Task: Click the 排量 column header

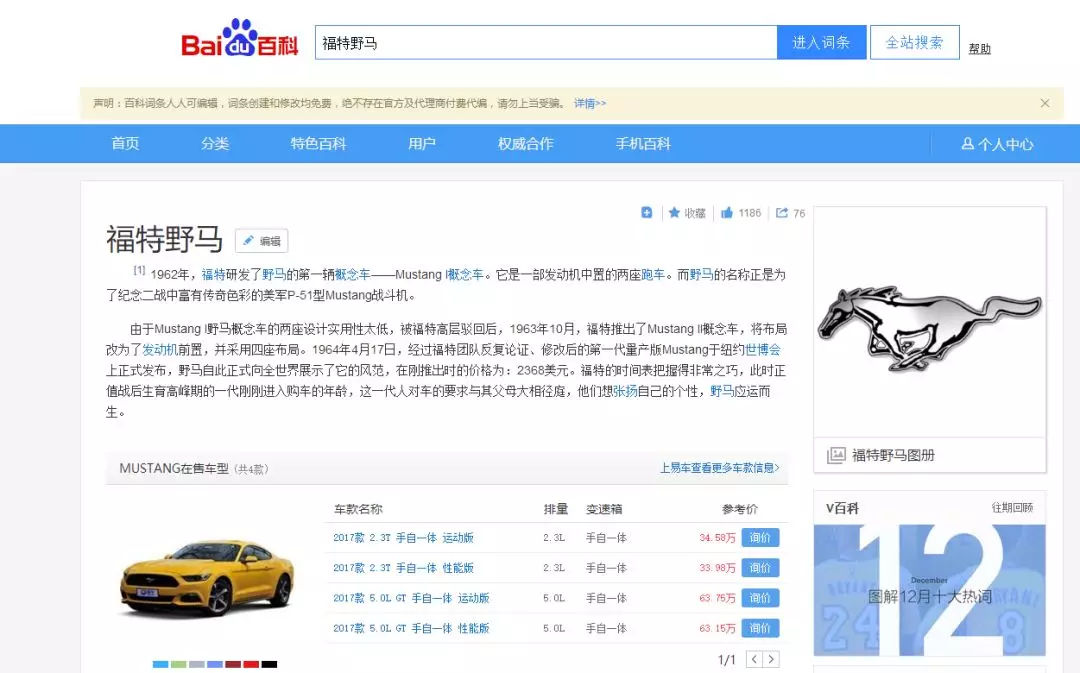Action: click(x=556, y=509)
